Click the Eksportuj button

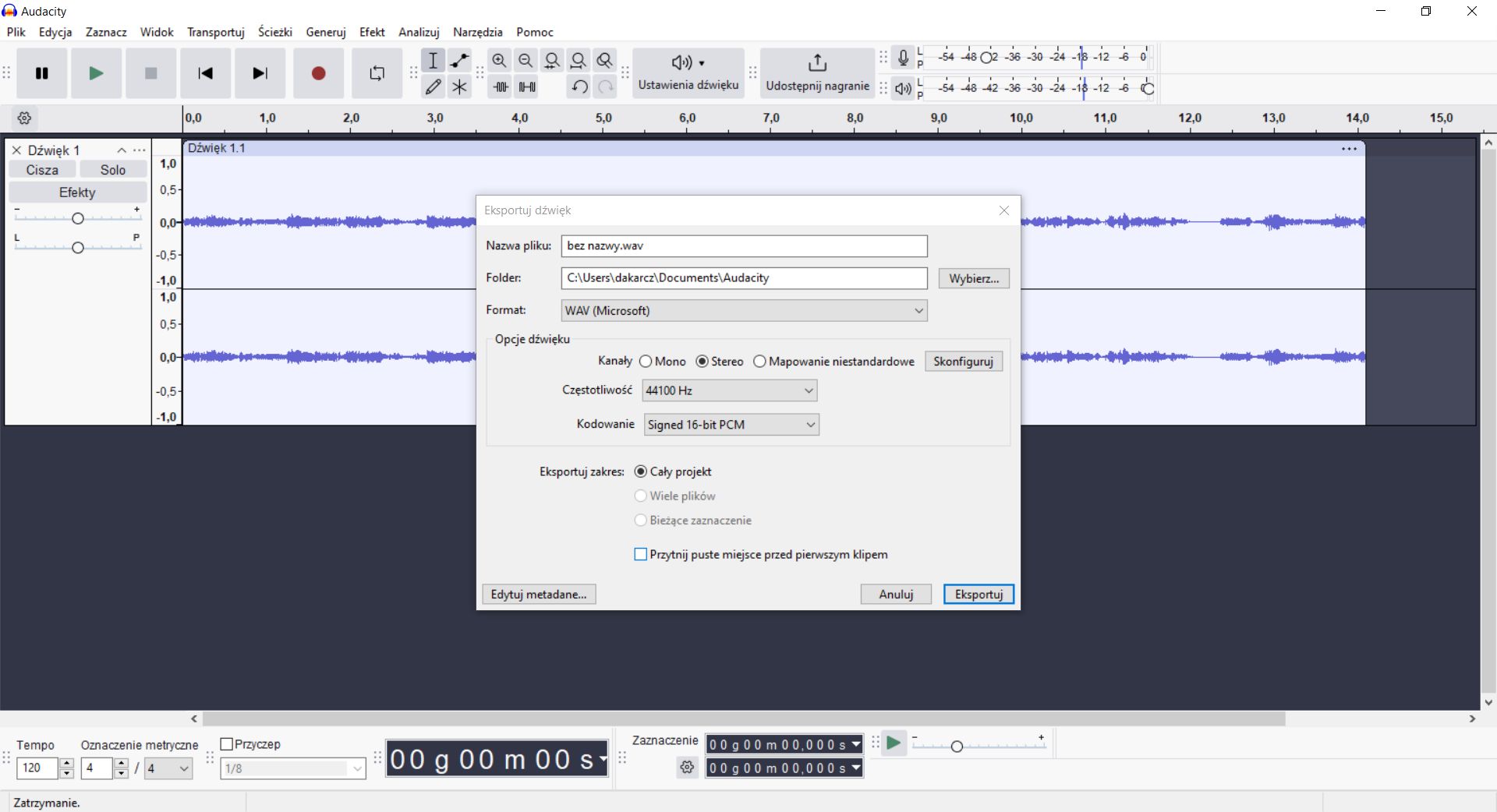tap(979, 595)
